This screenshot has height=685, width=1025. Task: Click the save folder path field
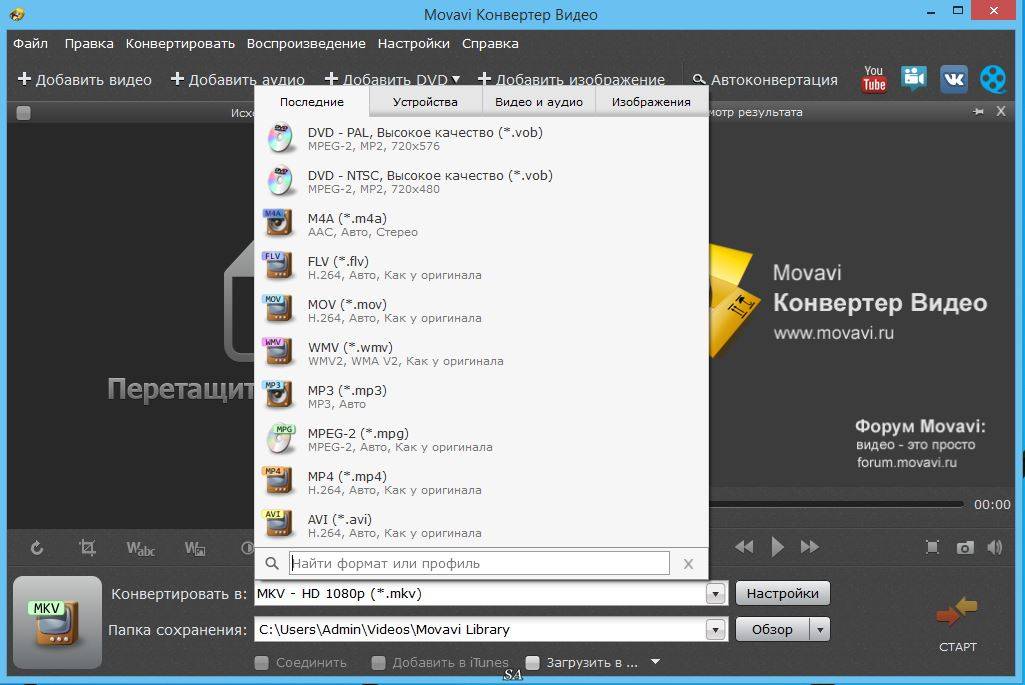pyautogui.click(x=480, y=629)
